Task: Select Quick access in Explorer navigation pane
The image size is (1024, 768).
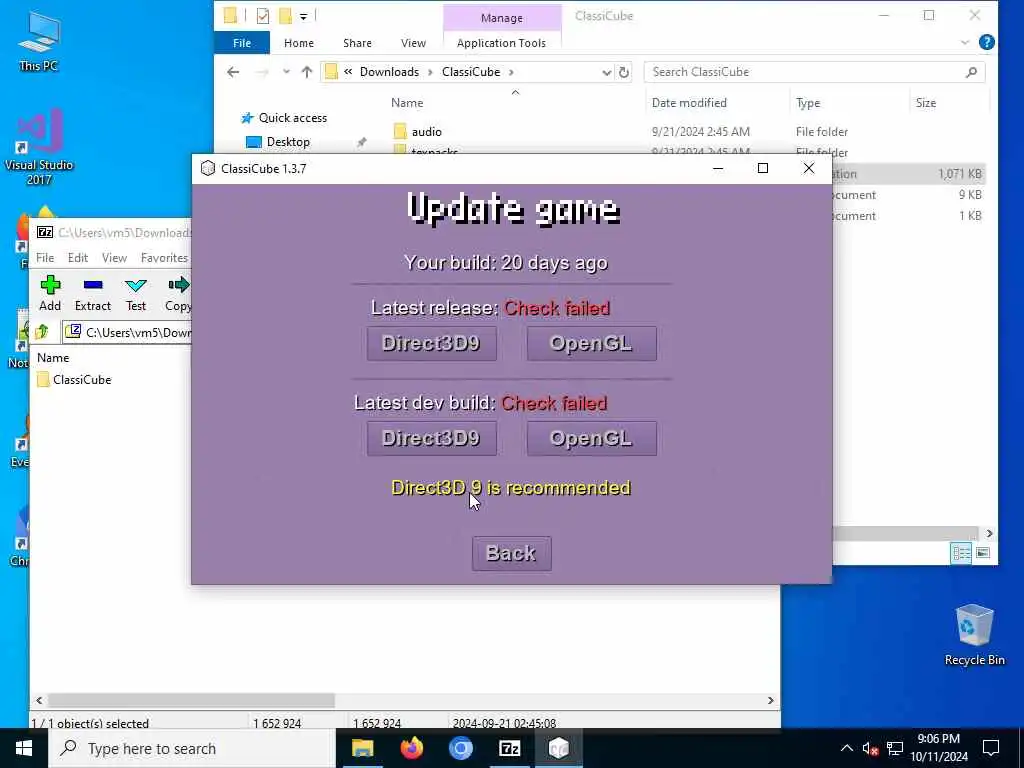Action: click(293, 118)
